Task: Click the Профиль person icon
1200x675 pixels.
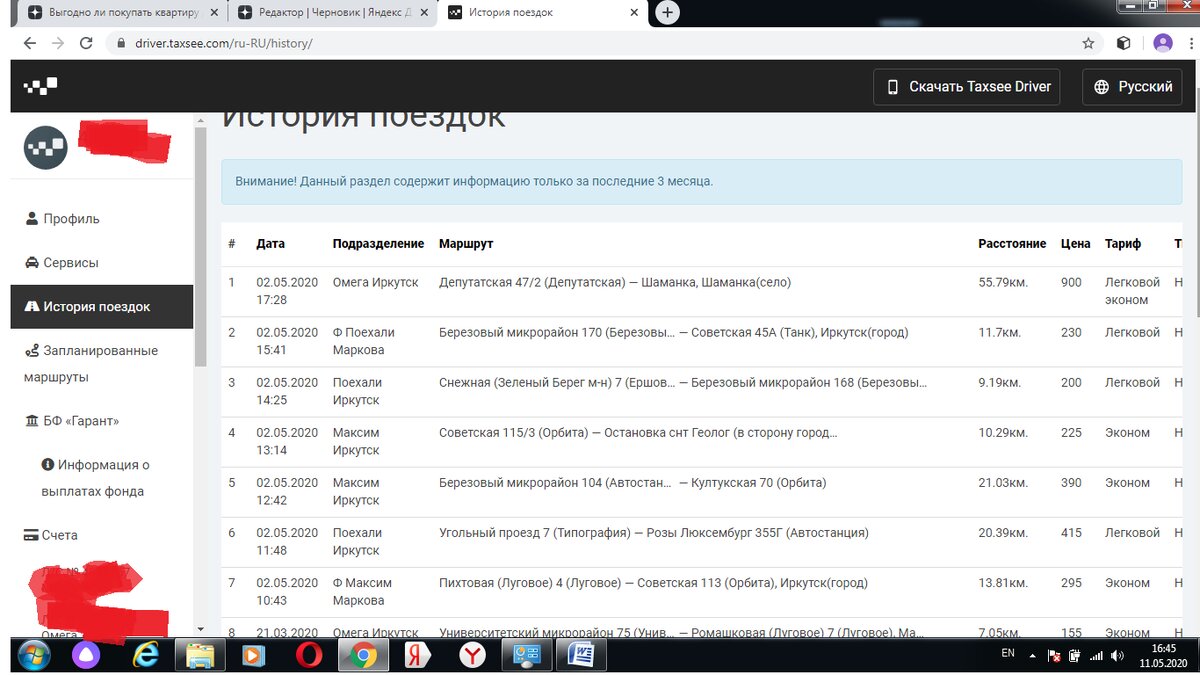Action: pos(32,218)
